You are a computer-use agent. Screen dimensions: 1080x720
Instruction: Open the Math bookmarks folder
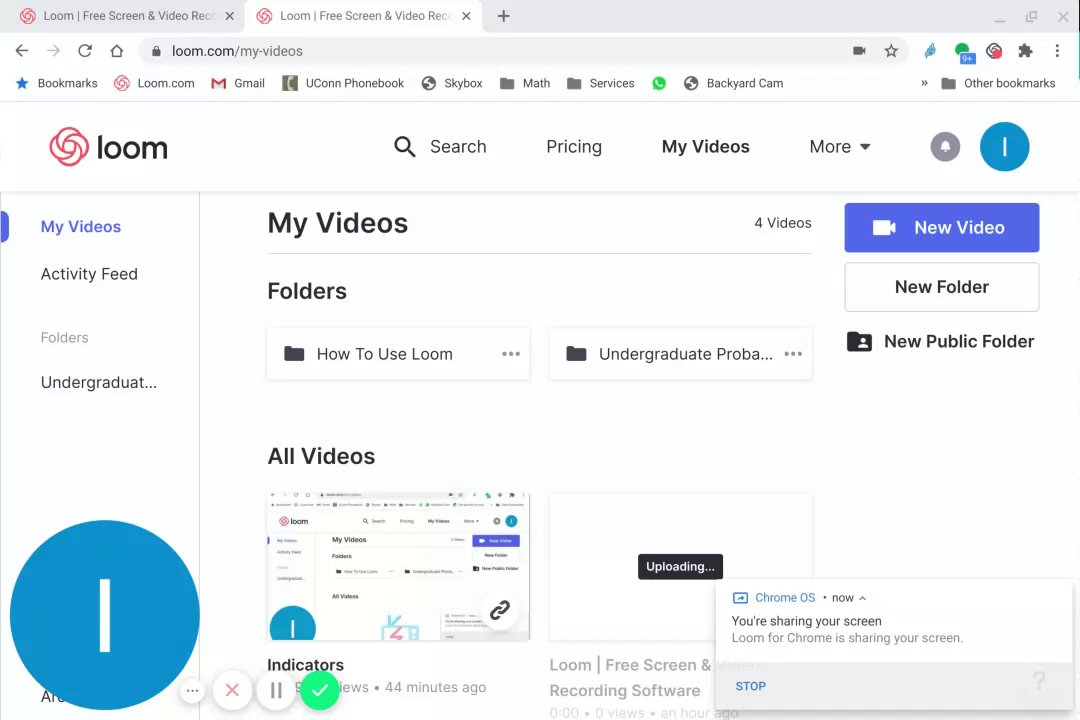coord(526,83)
